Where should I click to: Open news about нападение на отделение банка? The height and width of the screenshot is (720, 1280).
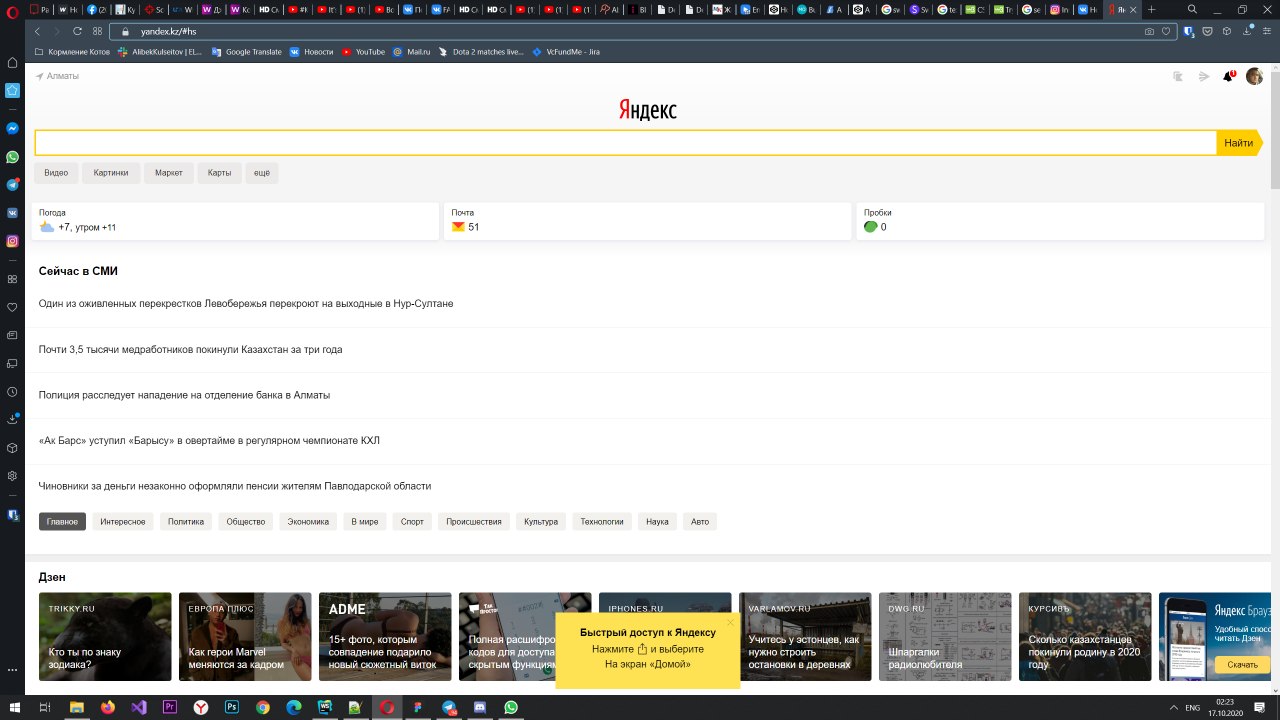click(x=184, y=395)
